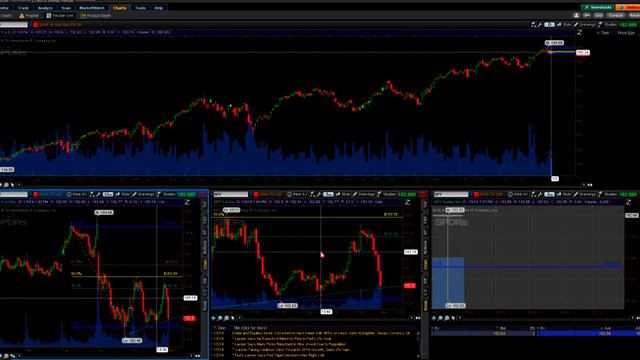
Task: Open the Help tab
Action: point(158,8)
